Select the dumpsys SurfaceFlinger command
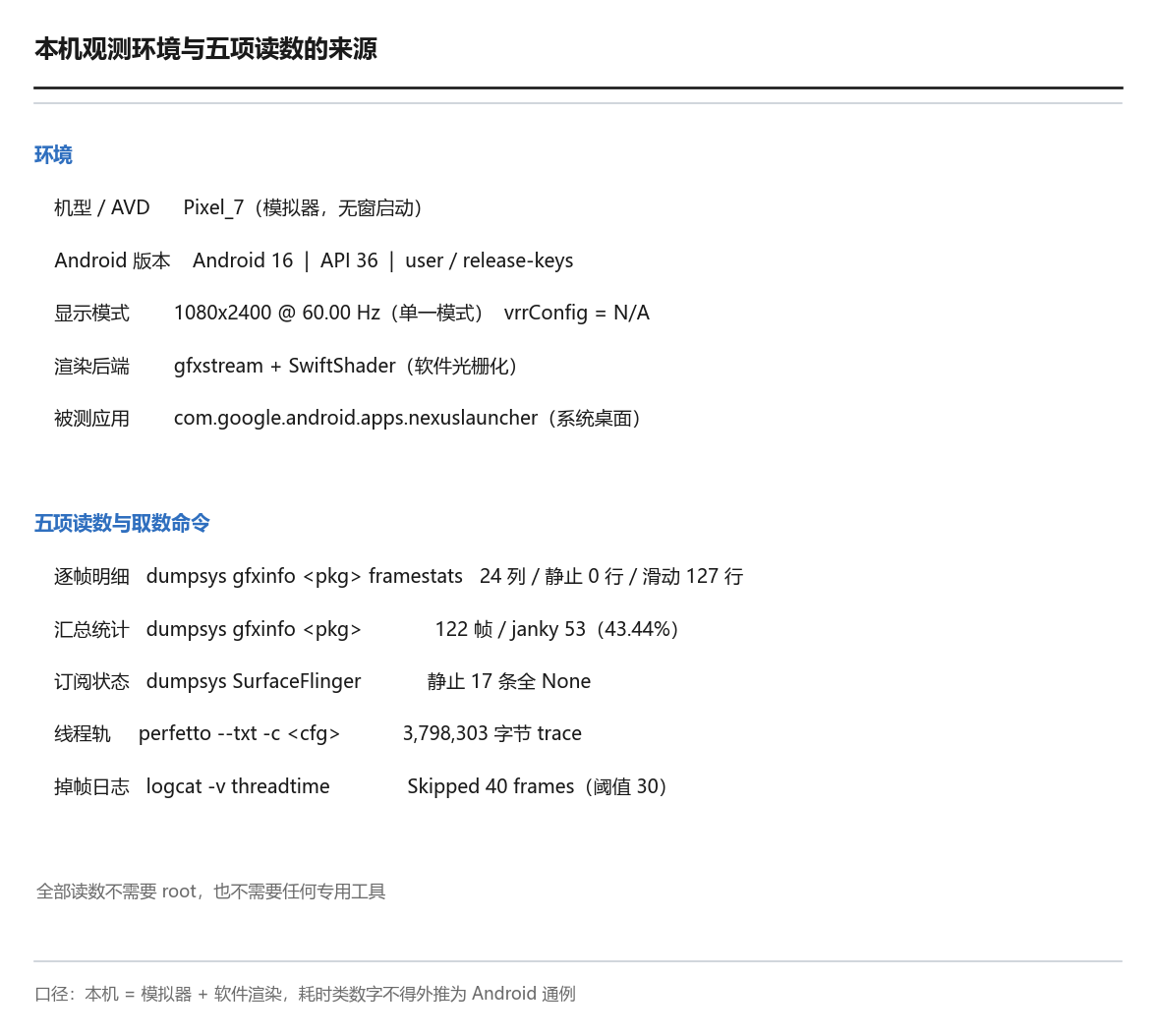1155x1036 pixels. [254, 682]
